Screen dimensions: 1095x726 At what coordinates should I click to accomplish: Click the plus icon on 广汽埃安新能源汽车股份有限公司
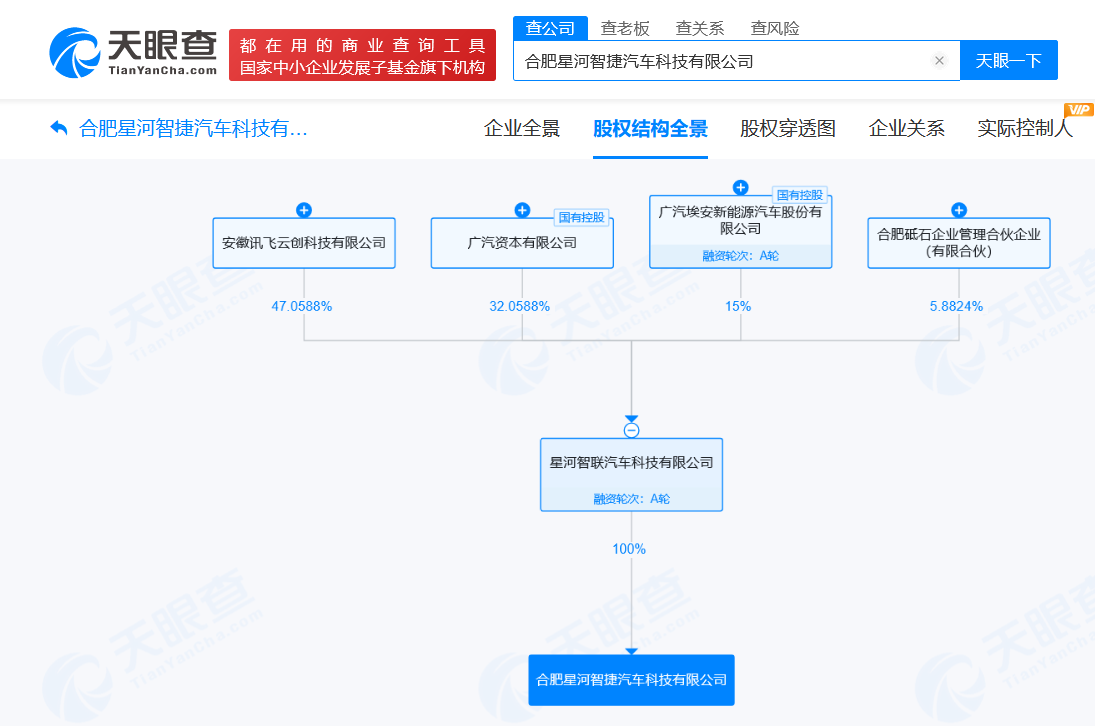(x=740, y=187)
